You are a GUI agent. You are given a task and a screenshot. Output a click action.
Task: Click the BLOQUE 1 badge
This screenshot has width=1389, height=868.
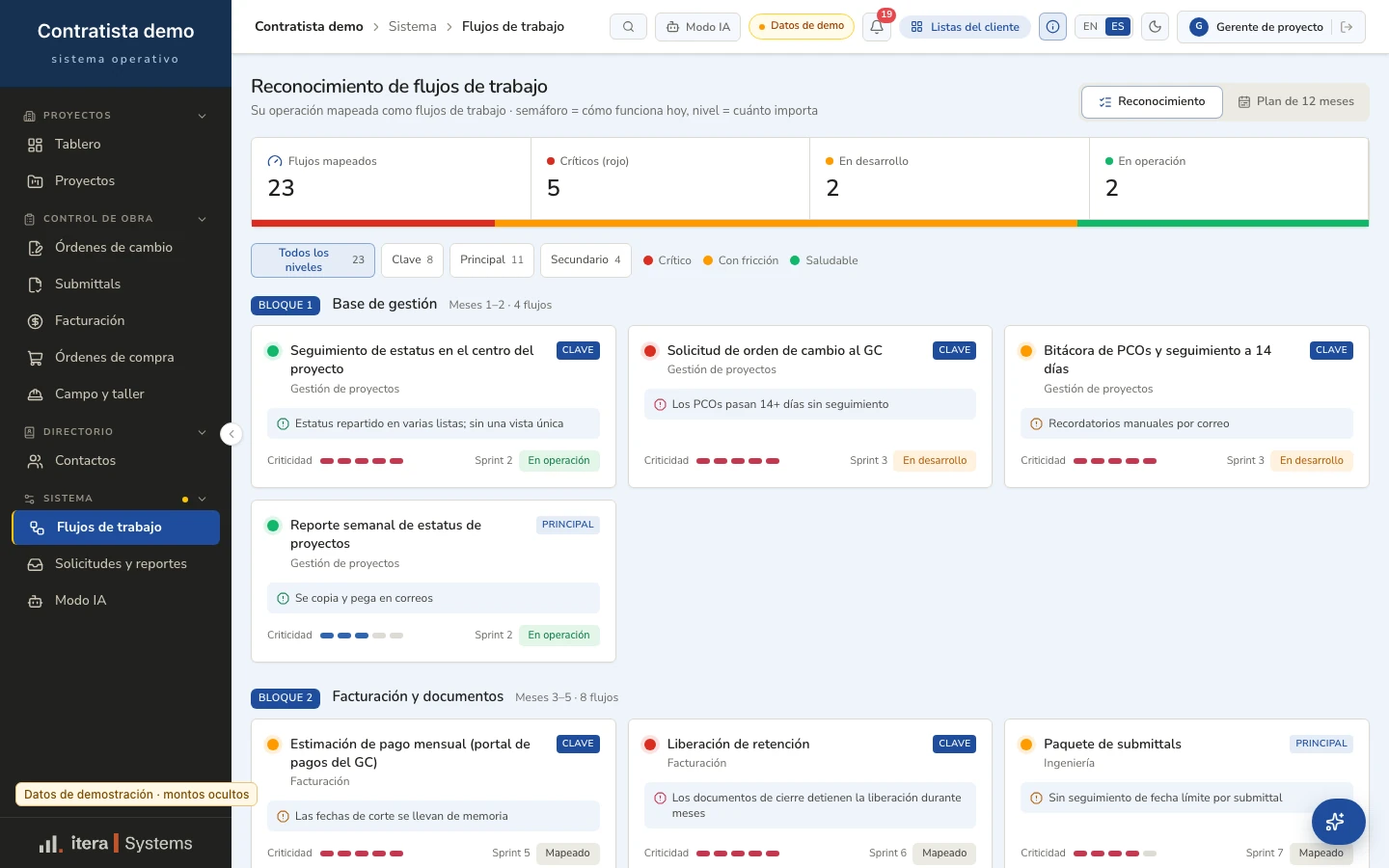pyautogui.click(x=286, y=306)
